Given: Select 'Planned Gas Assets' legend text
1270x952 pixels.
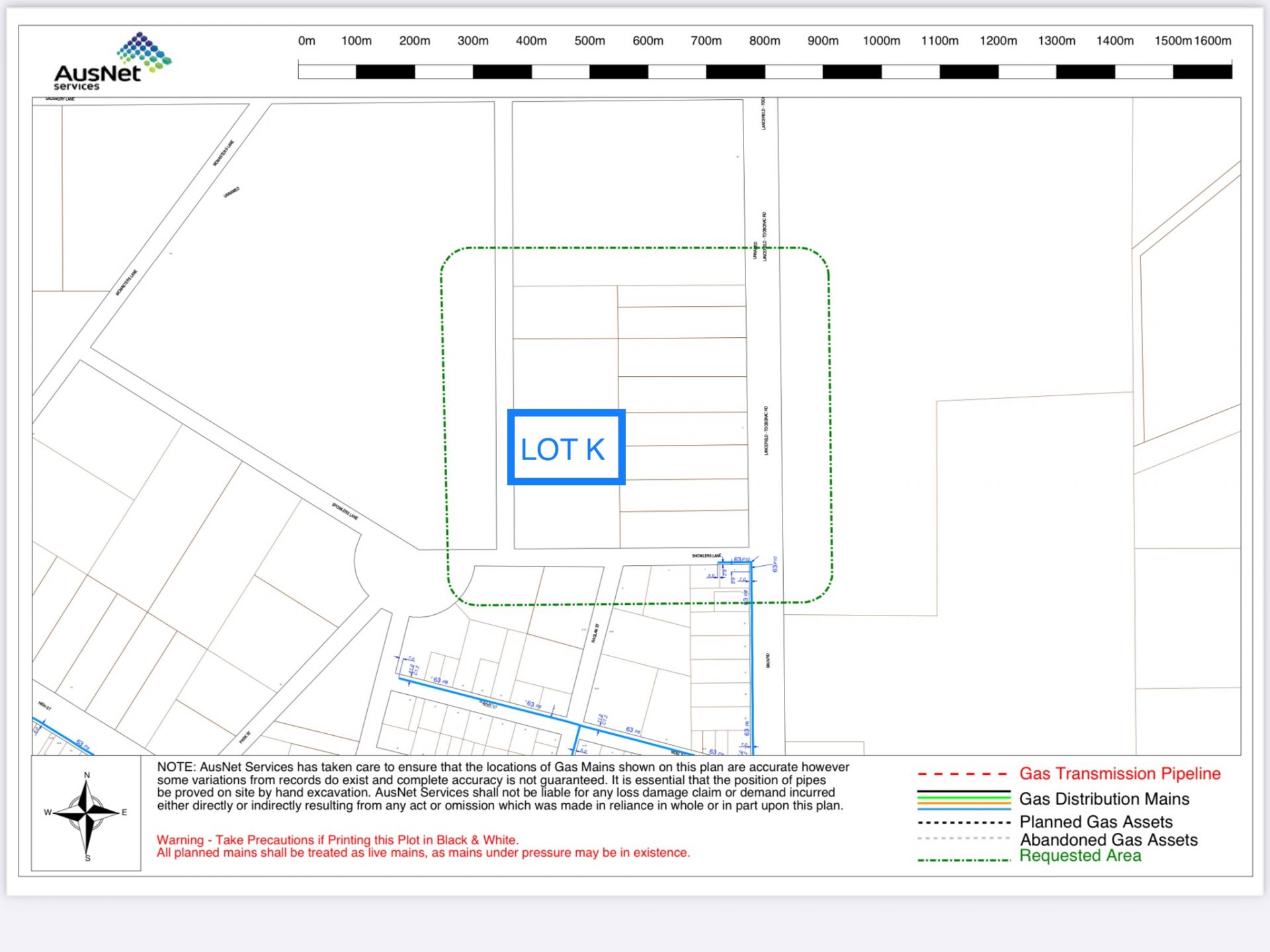Looking at the screenshot, I should pos(1096,822).
